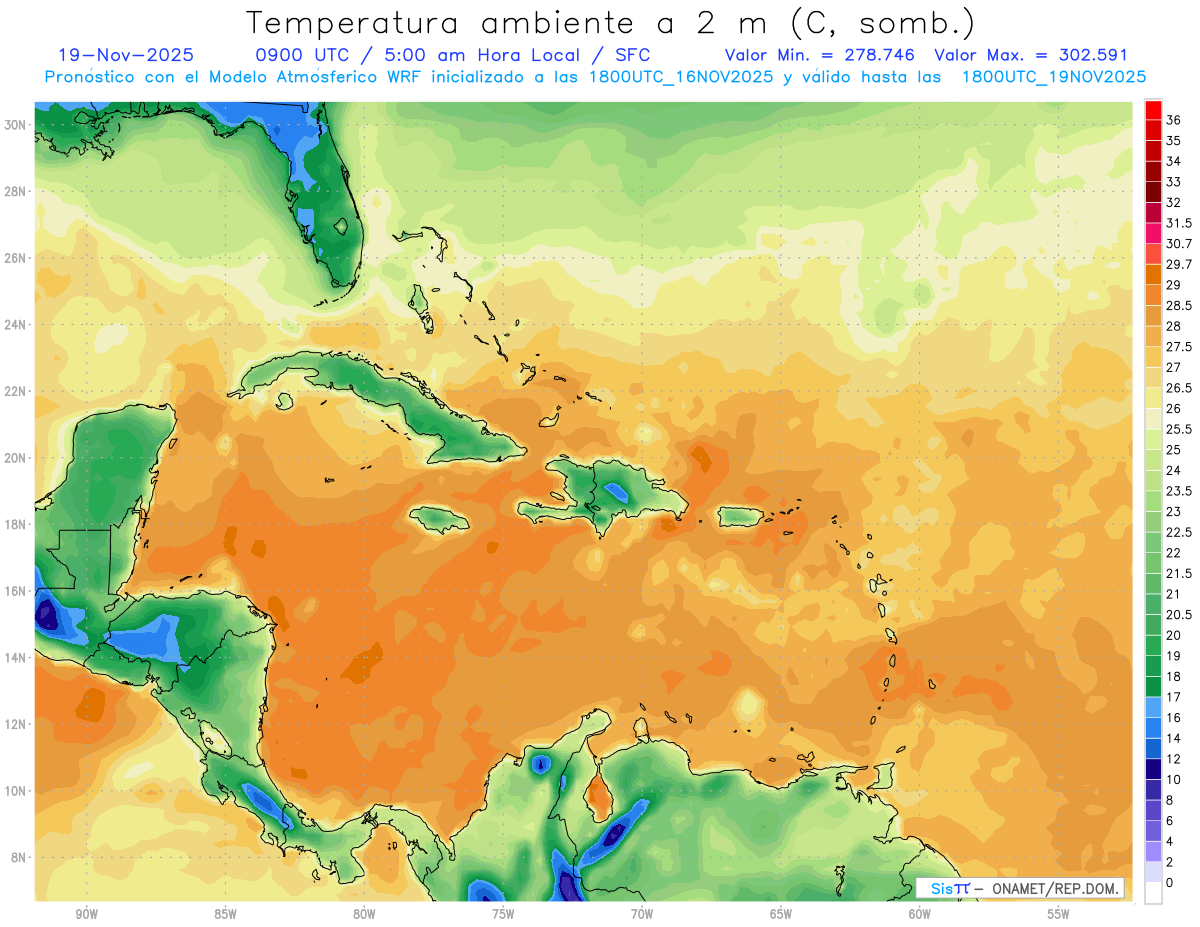1200x927 pixels.
Task: Click the 75W longitude axis label
Action: (503, 914)
